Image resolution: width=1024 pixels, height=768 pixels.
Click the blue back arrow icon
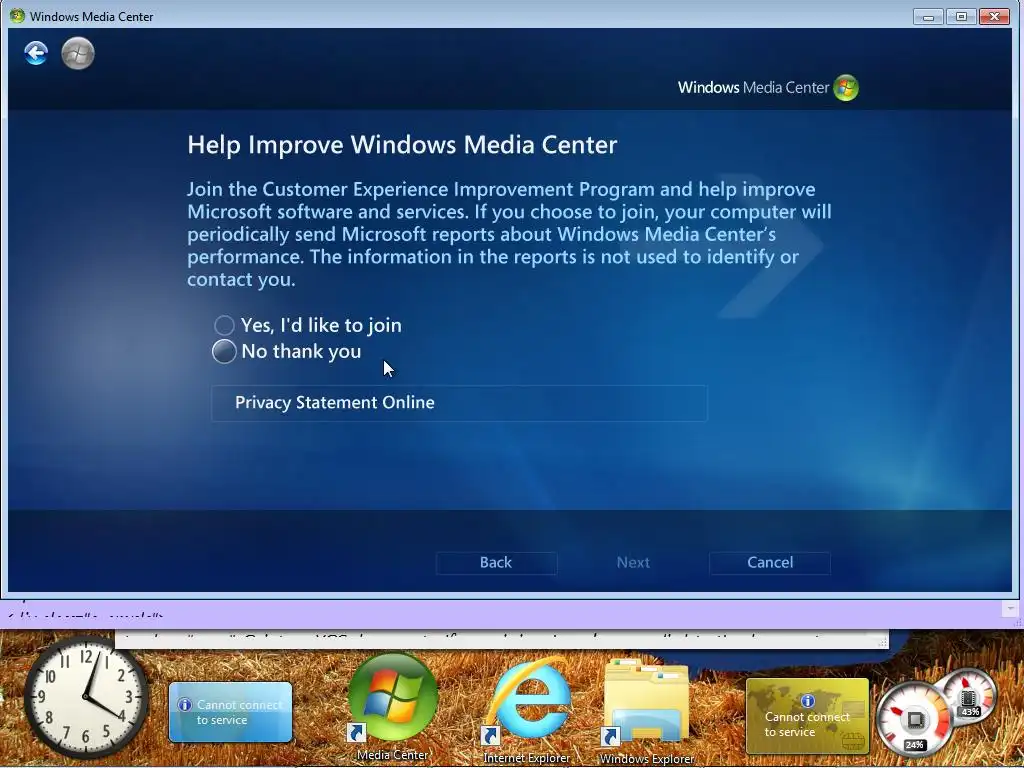[x=36, y=53]
